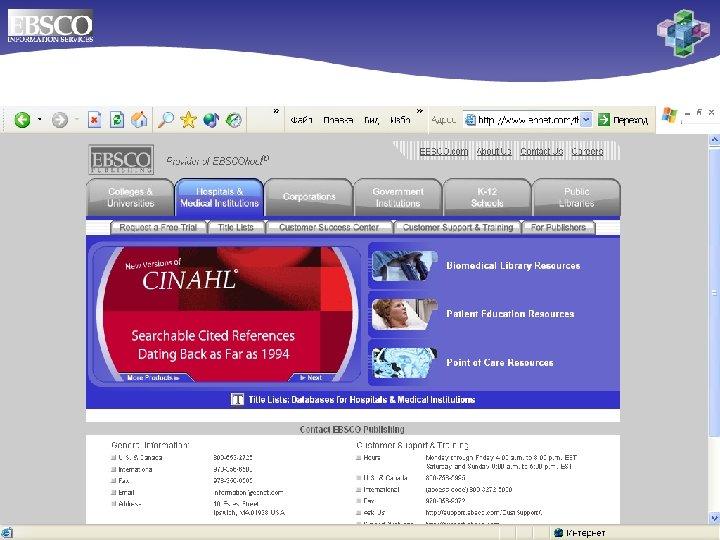Open Customer Success Center
This screenshot has height=540, width=720.
pos(329,228)
